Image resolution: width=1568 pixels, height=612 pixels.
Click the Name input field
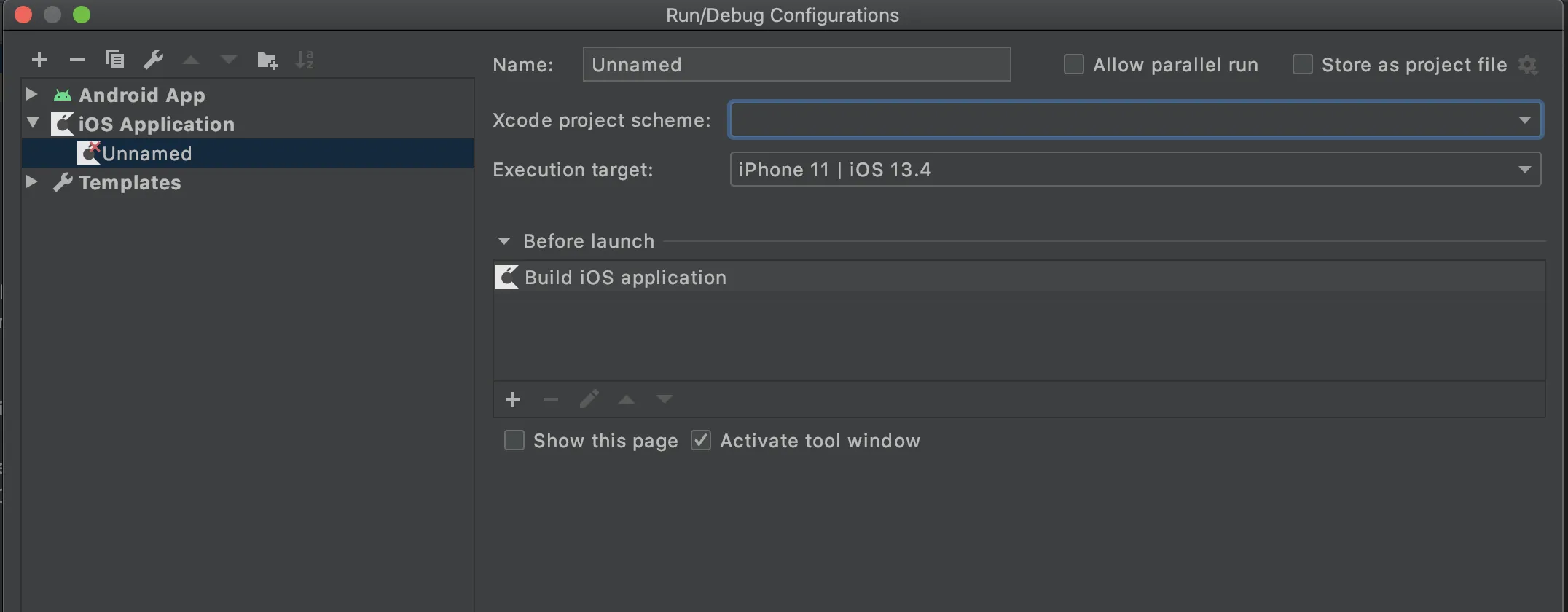[x=796, y=65]
